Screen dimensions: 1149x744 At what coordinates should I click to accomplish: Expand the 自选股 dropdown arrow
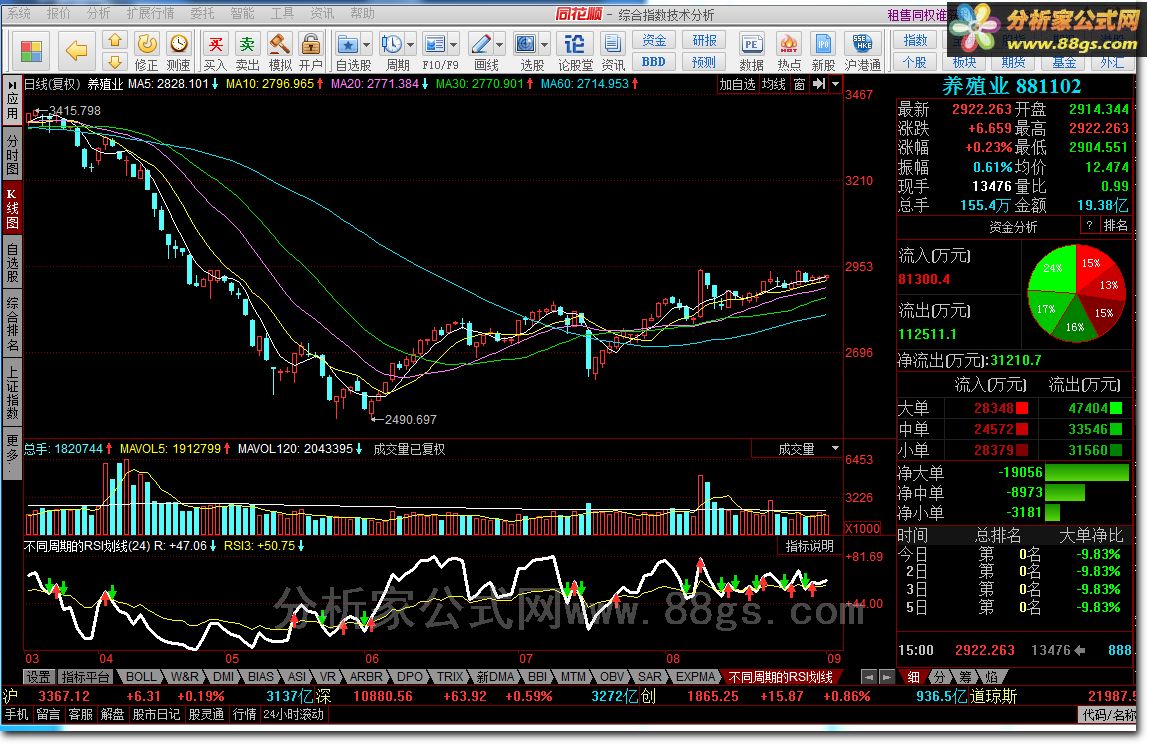point(366,45)
